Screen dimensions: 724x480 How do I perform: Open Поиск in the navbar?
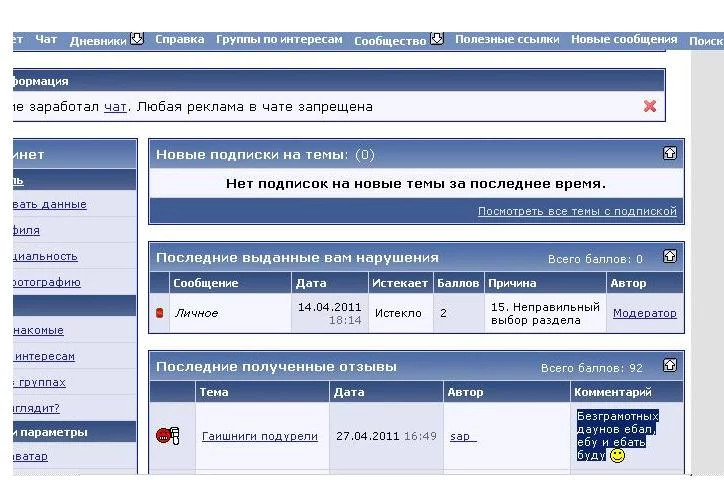pyautogui.click(x=706, y=41)
